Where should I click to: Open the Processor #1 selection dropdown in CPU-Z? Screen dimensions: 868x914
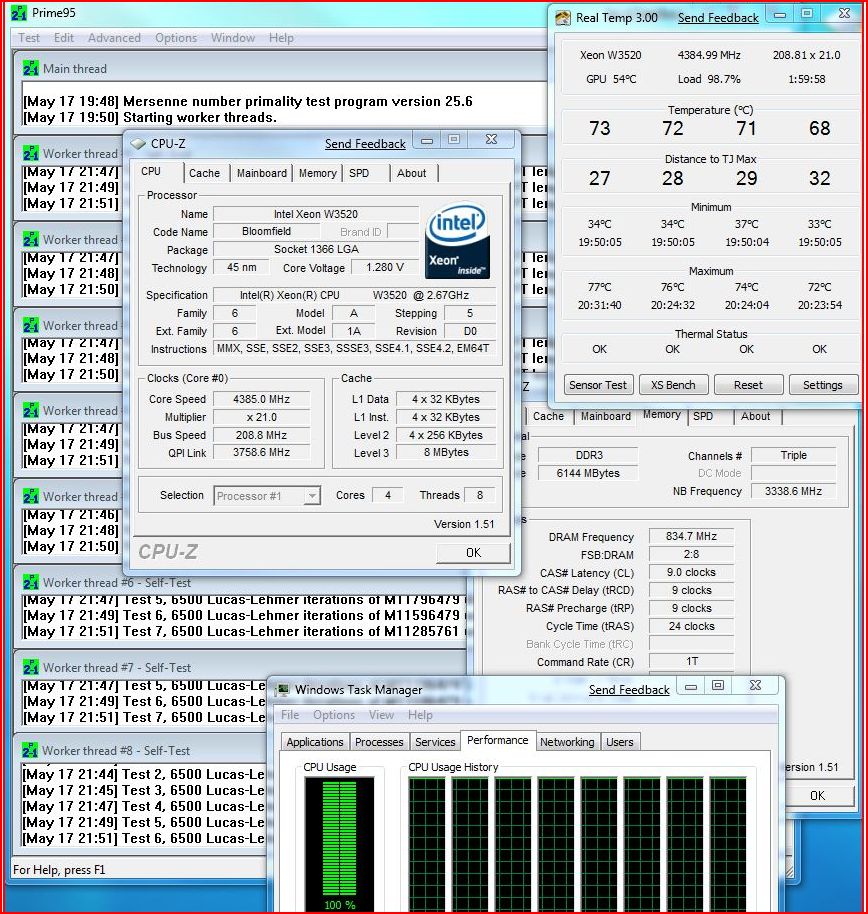click(312, 495)
